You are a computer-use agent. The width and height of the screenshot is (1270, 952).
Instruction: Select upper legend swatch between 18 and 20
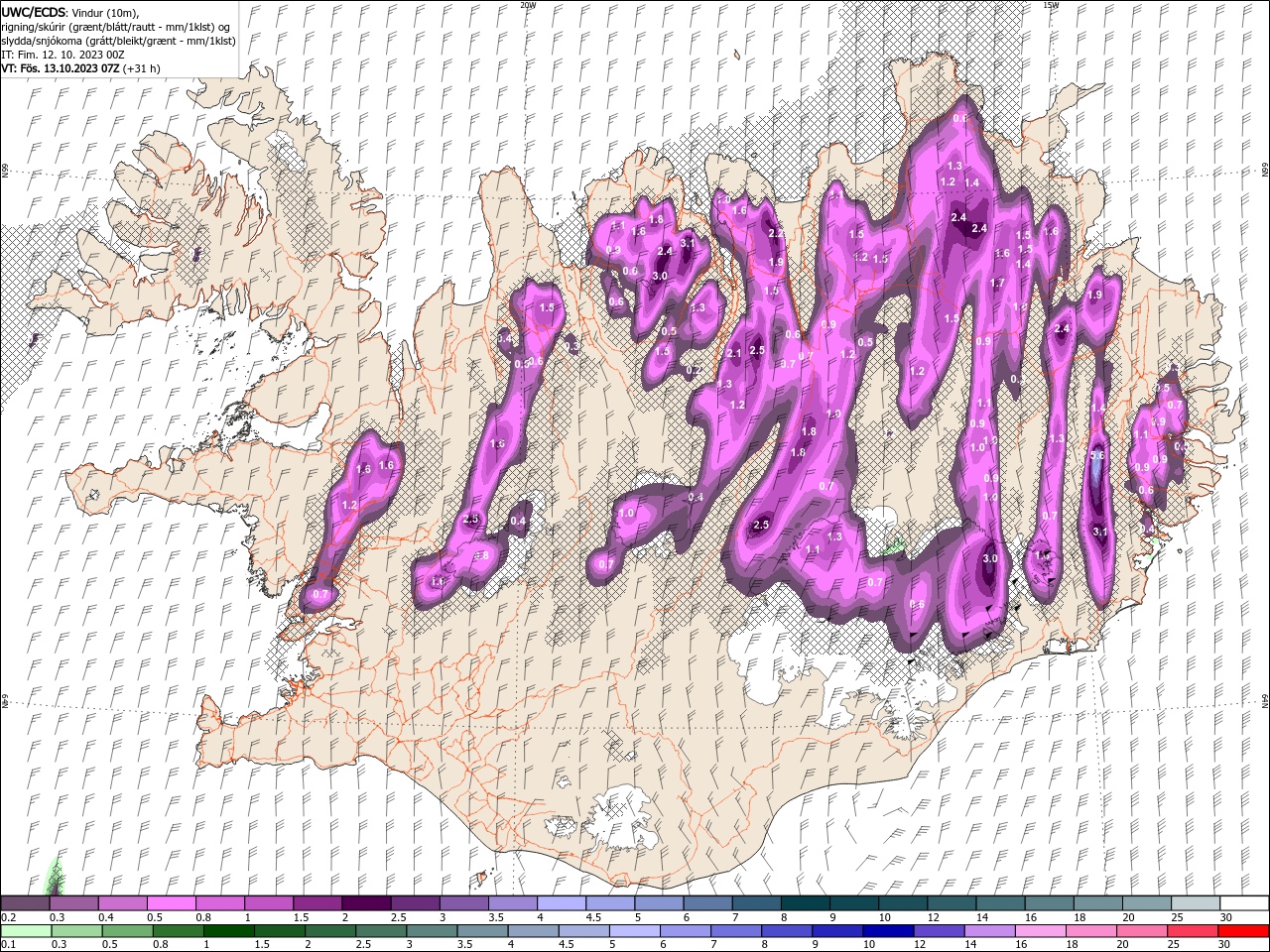click(1096, 903)
